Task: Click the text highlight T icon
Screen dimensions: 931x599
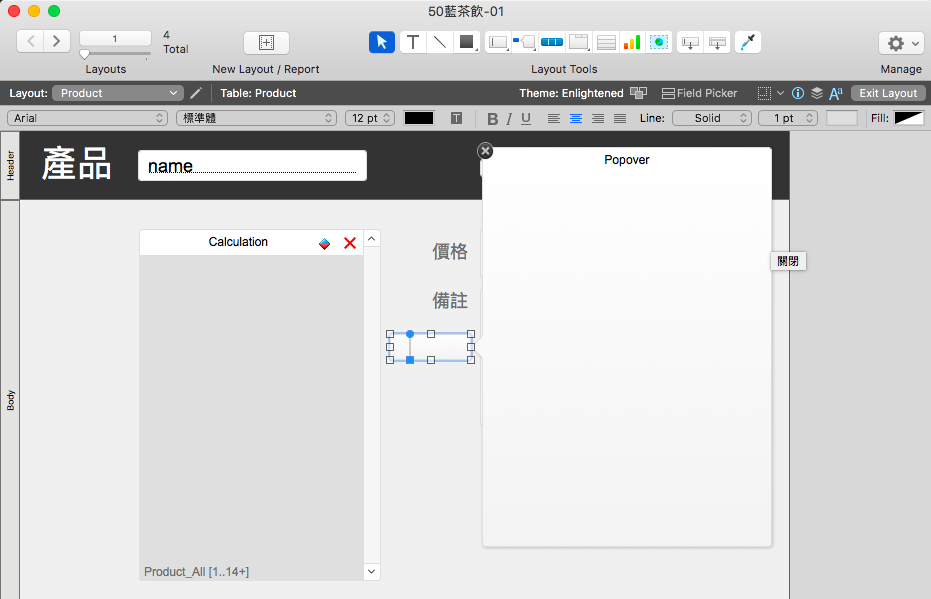Action: click(456, 118)
